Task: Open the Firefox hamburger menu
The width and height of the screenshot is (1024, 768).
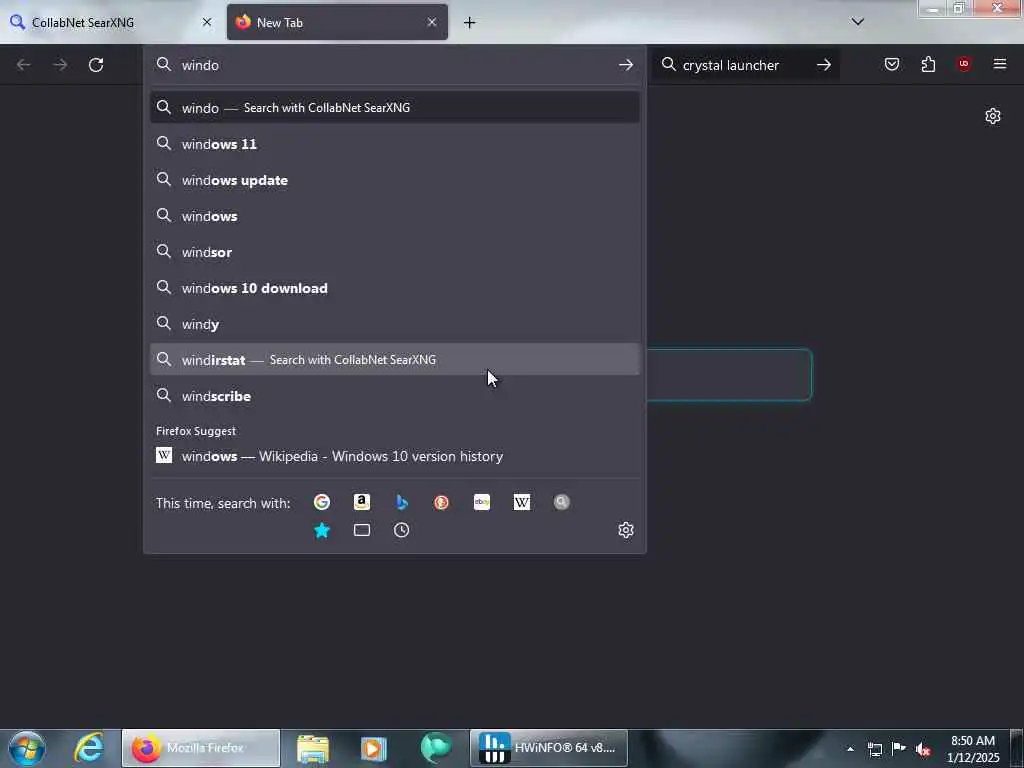Action: tap(1000, 64)
